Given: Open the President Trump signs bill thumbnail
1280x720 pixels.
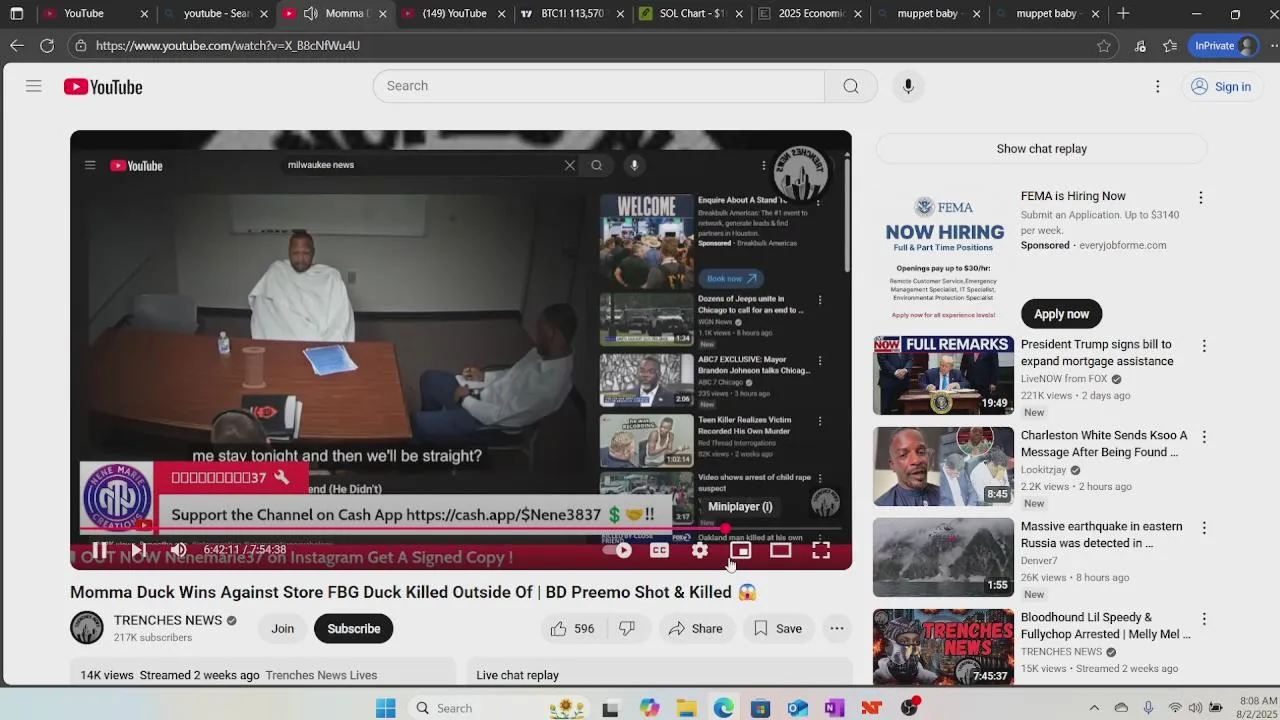Looking at the screenshot, I should [943, 375].
